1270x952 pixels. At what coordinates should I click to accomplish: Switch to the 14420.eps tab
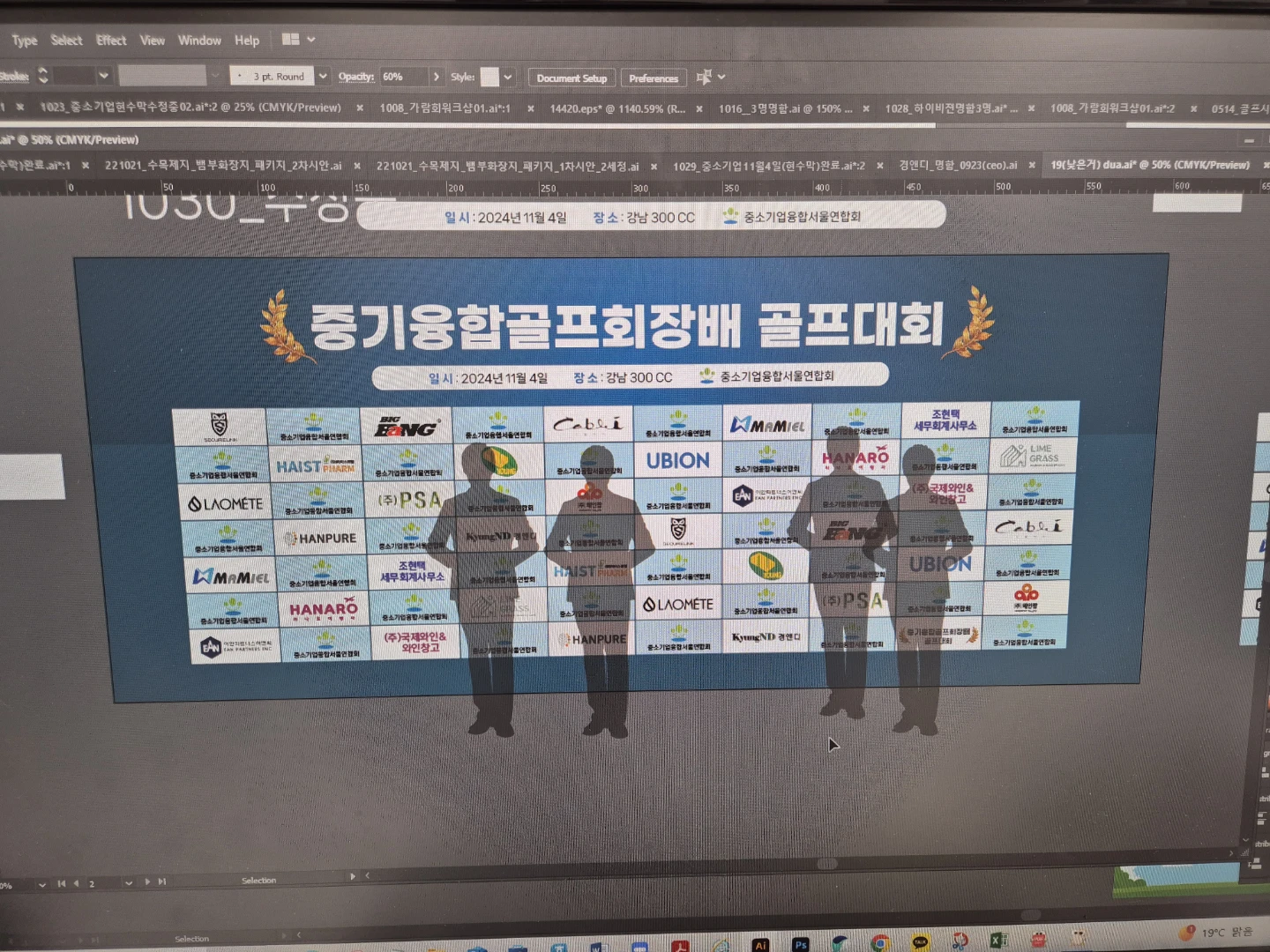point(617,108)
